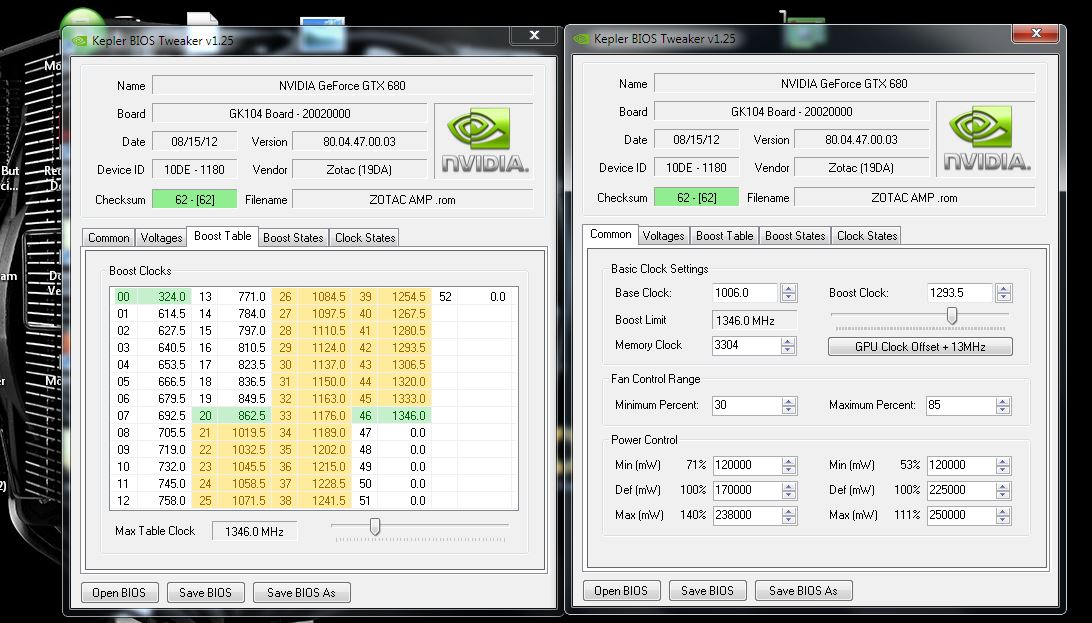The height and width of the screenshot is (623, 1092).
Task: Click the Max (mW) field showing 250000
Action: tap(959, 515)
